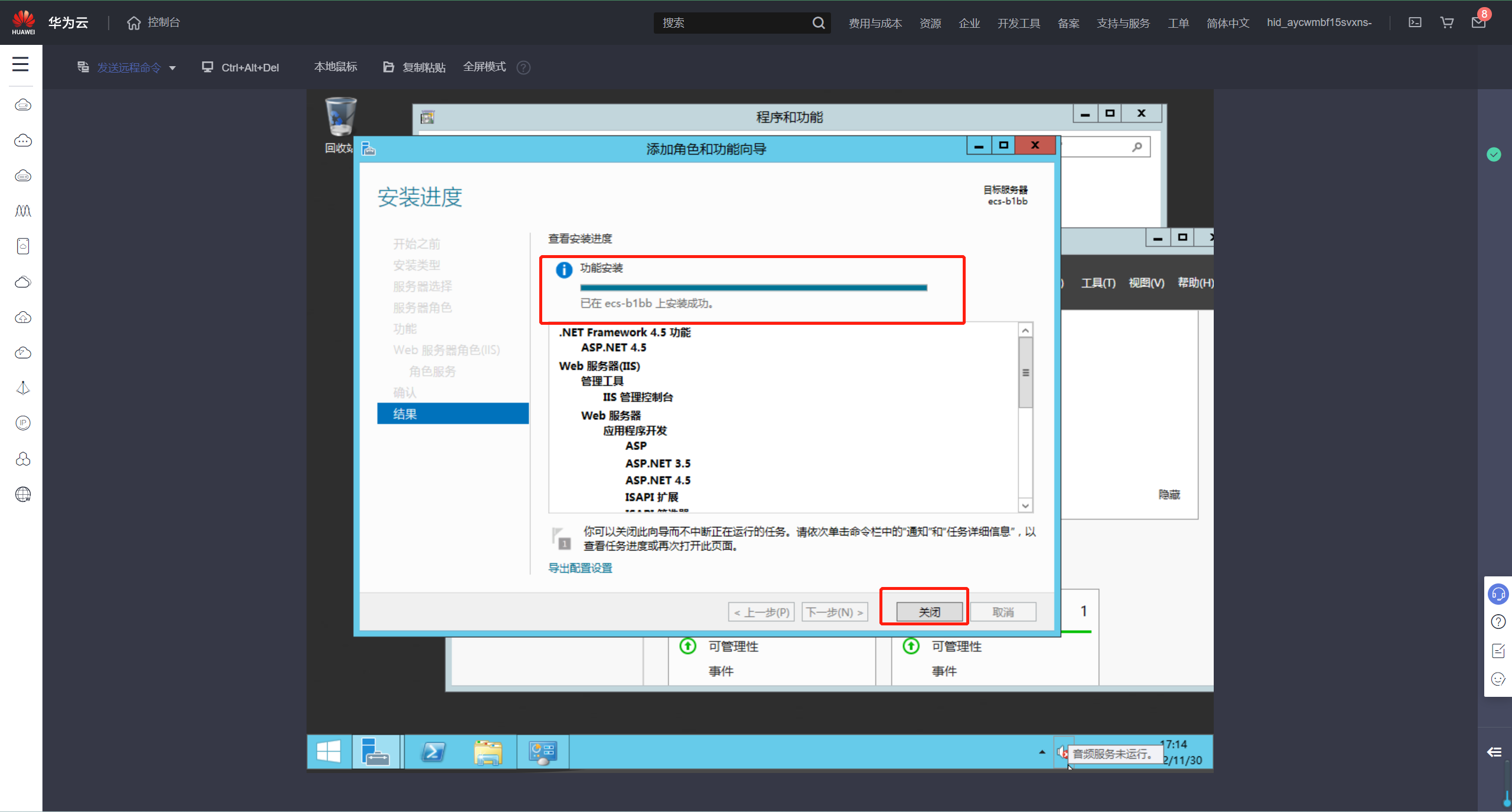Open the messages mail icon
This screenshot has width=1512, height=812.
(x=1478, y=22)
